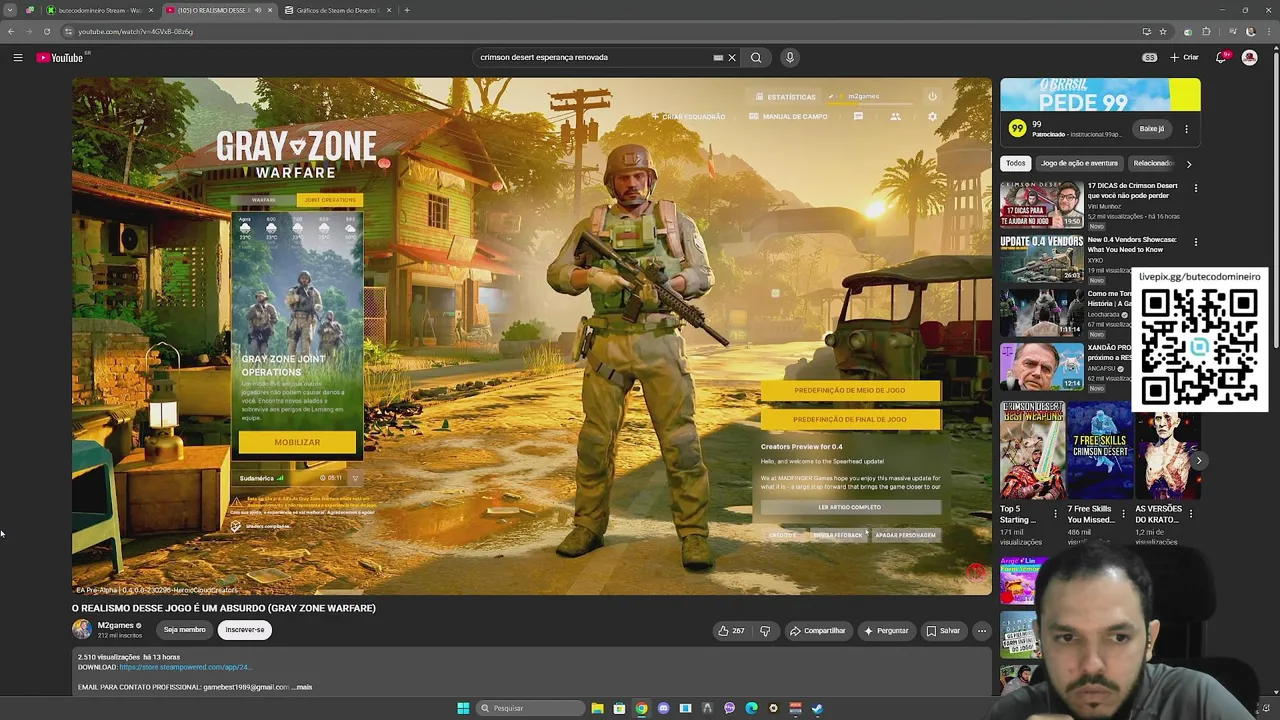Start voice search with the microphone
This screenshot has width=1280, height=720.
coord(790,58)
